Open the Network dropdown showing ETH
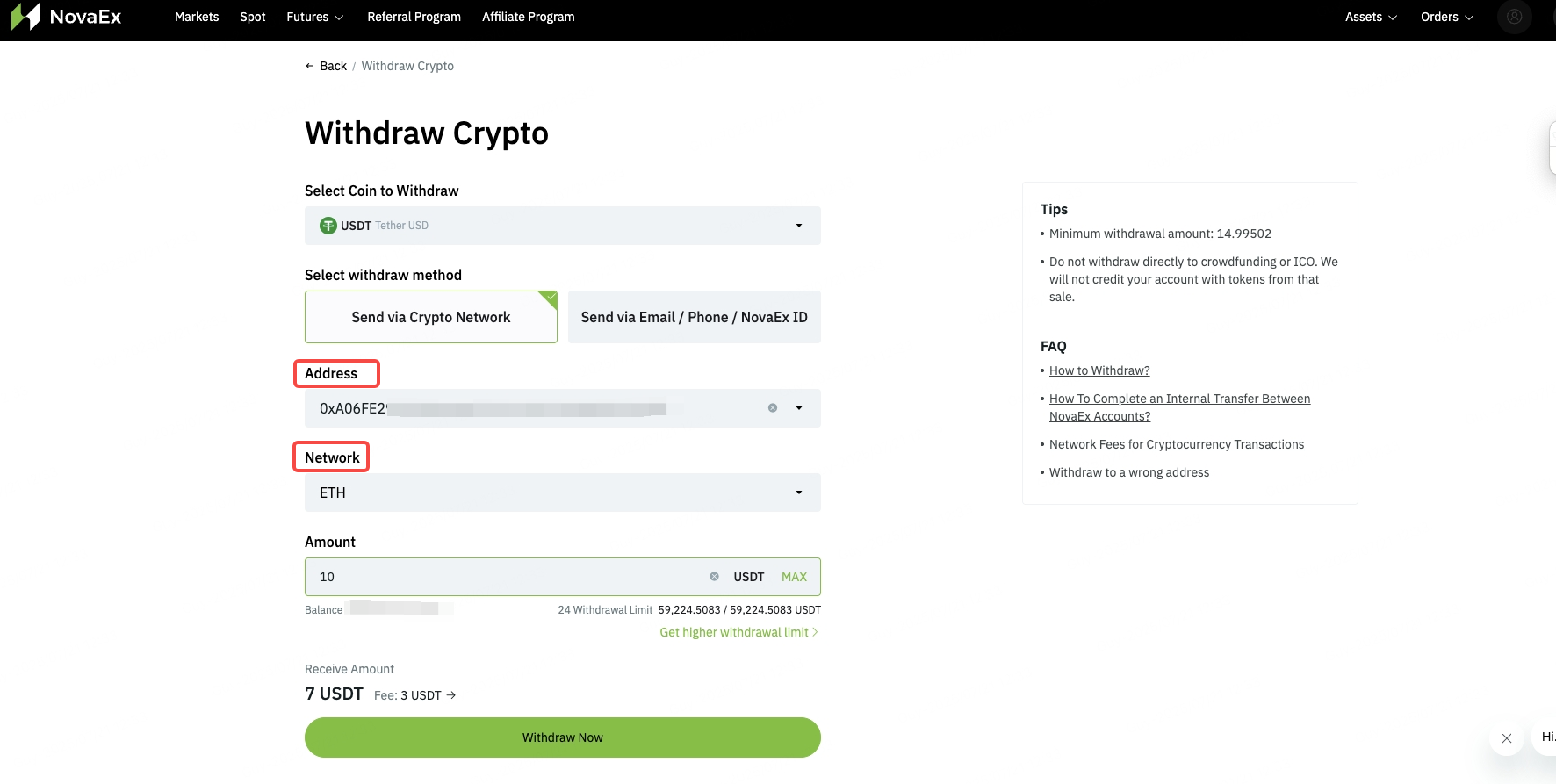 pos(562,493)
